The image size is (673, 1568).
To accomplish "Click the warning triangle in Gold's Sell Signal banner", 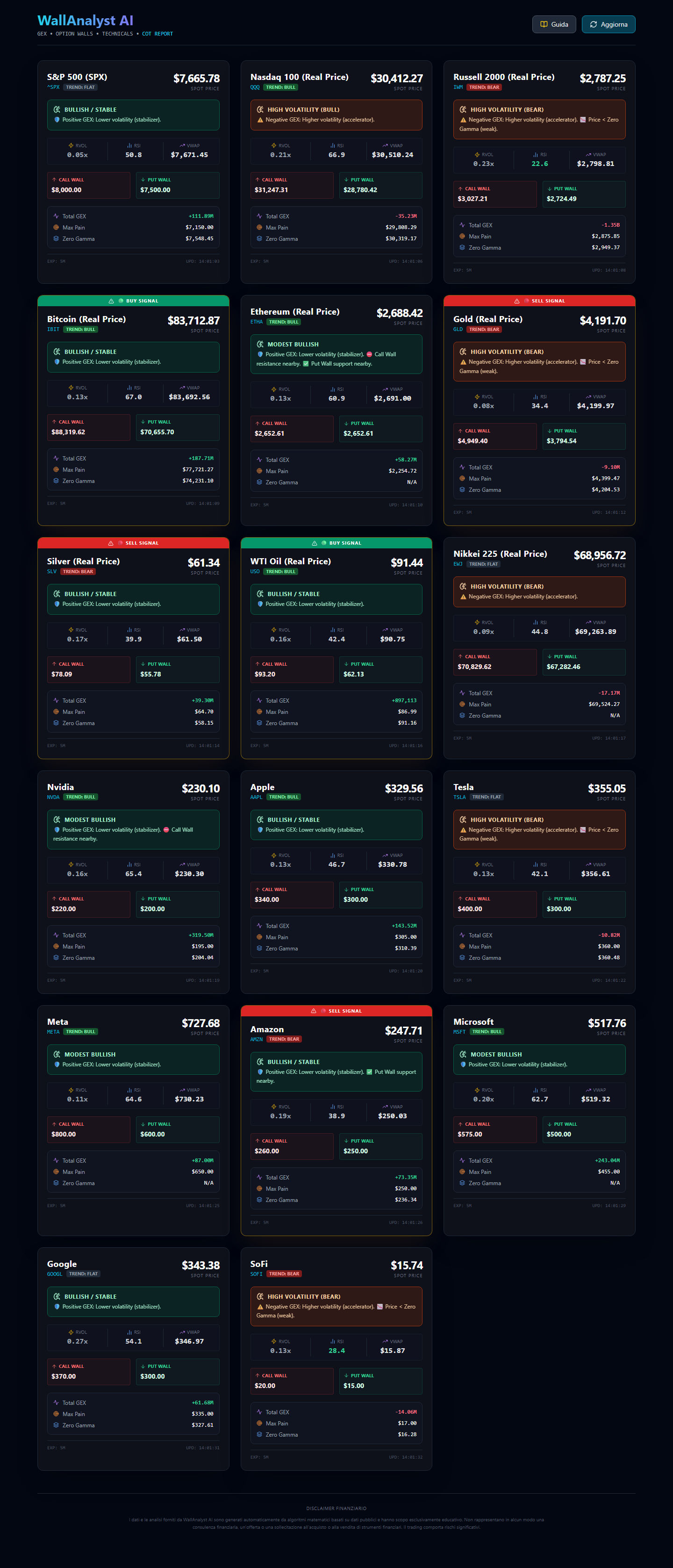I will [517, 301].
